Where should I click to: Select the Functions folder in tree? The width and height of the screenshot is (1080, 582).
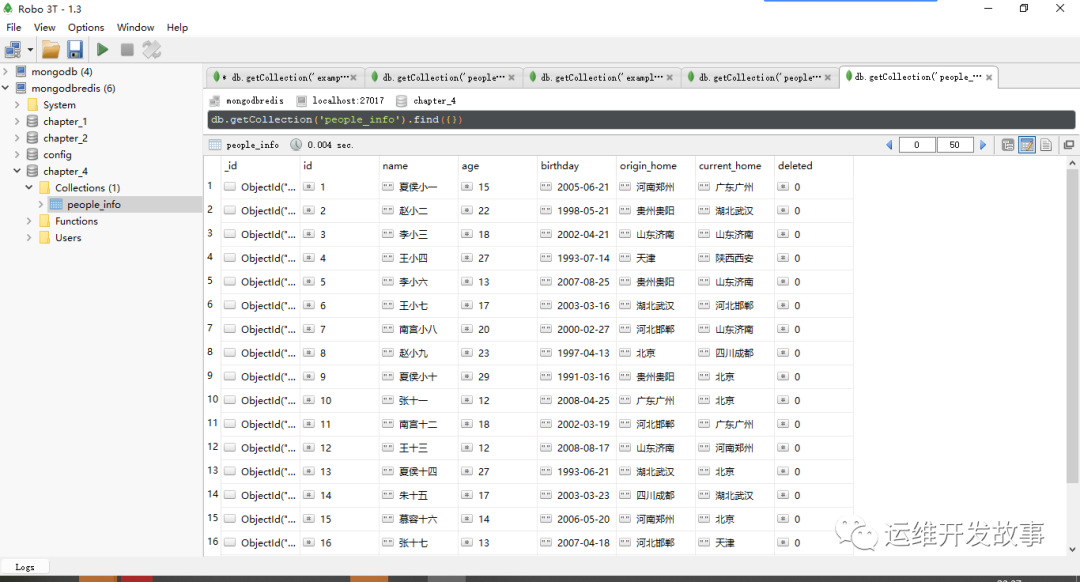coord(76,221)
